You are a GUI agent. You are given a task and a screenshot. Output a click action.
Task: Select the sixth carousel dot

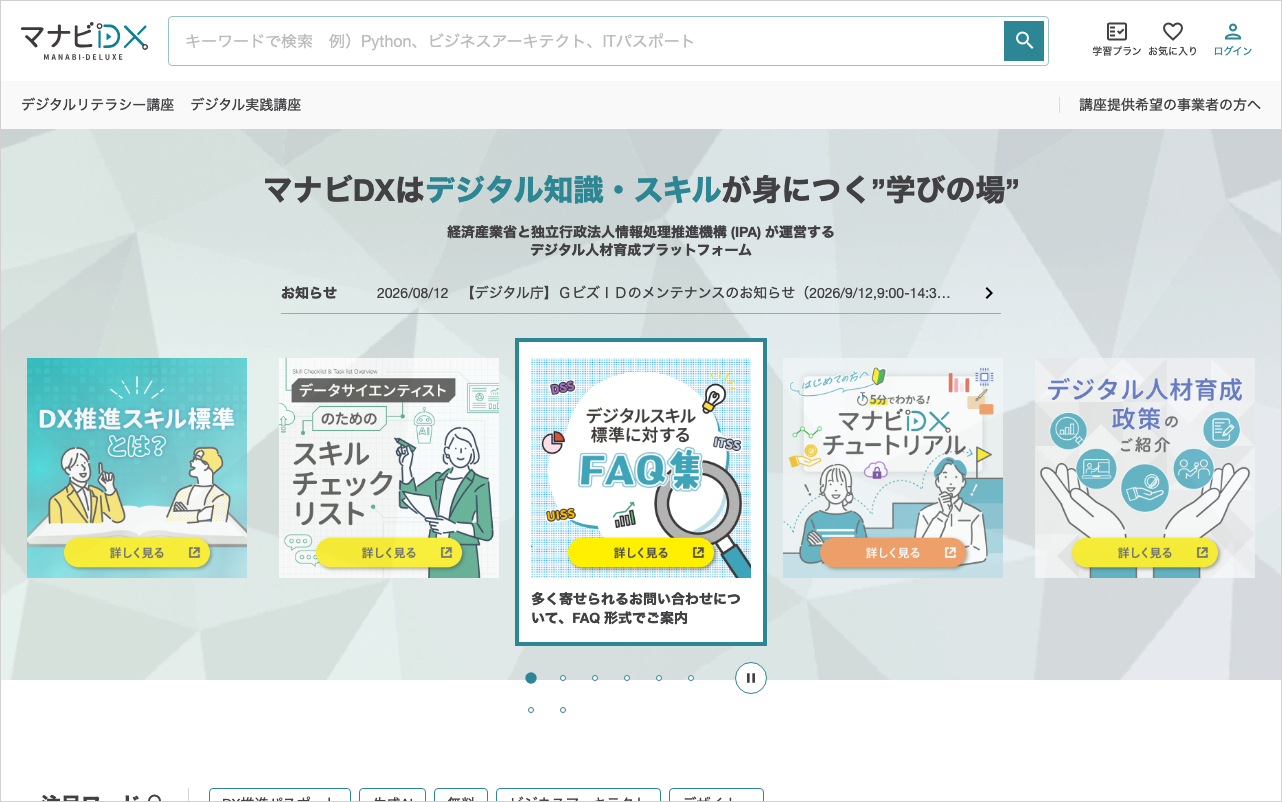click(691, 678)
